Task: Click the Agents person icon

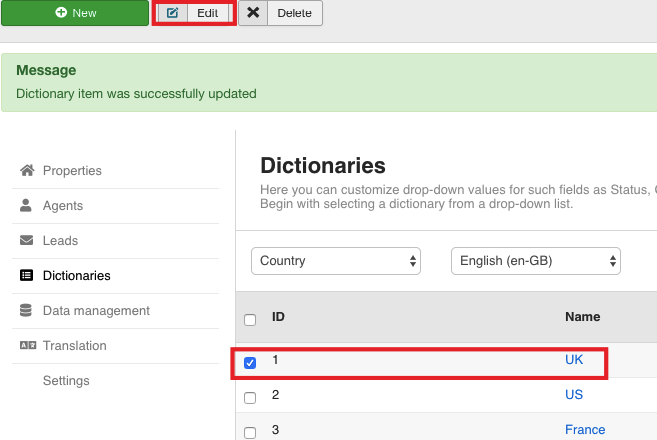Action: pyautogui.click(x=27, y=206)
